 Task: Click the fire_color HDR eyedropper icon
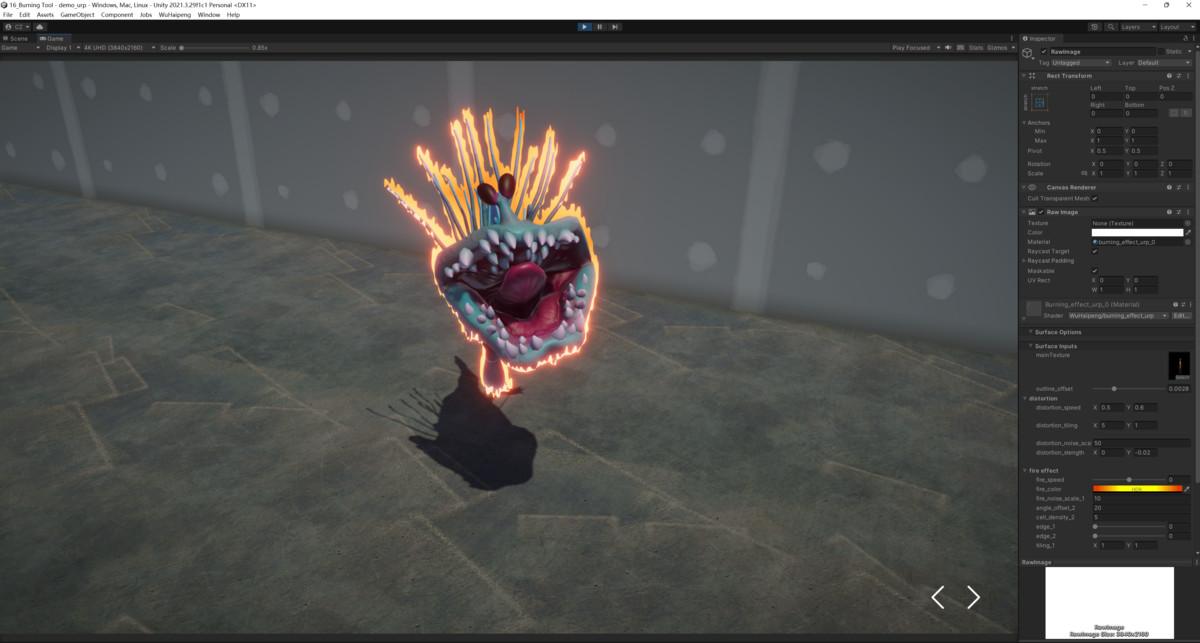tap(1188, 489)
